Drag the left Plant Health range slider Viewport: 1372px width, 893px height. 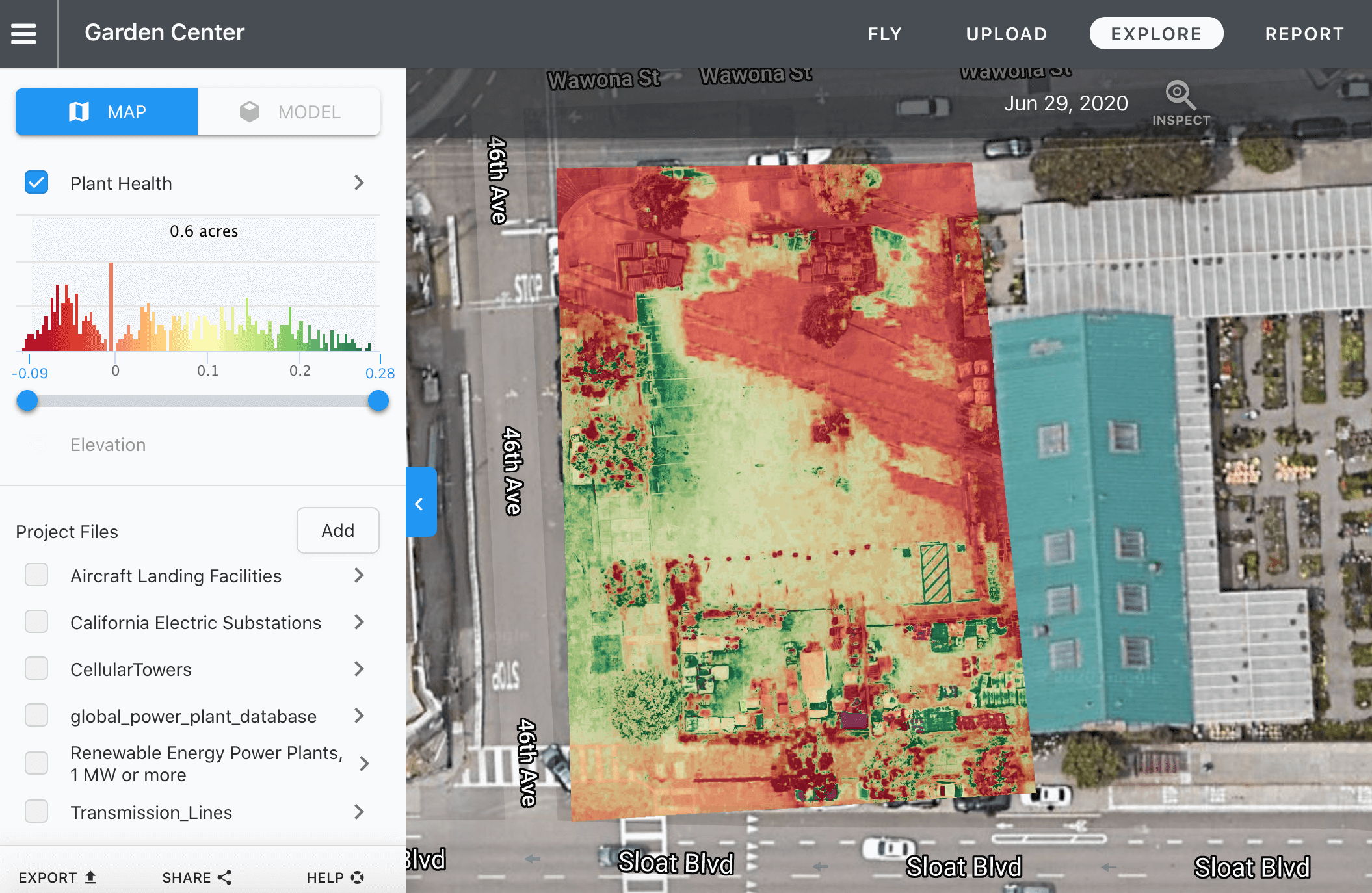pyautogui.click(x=27, y=398)
